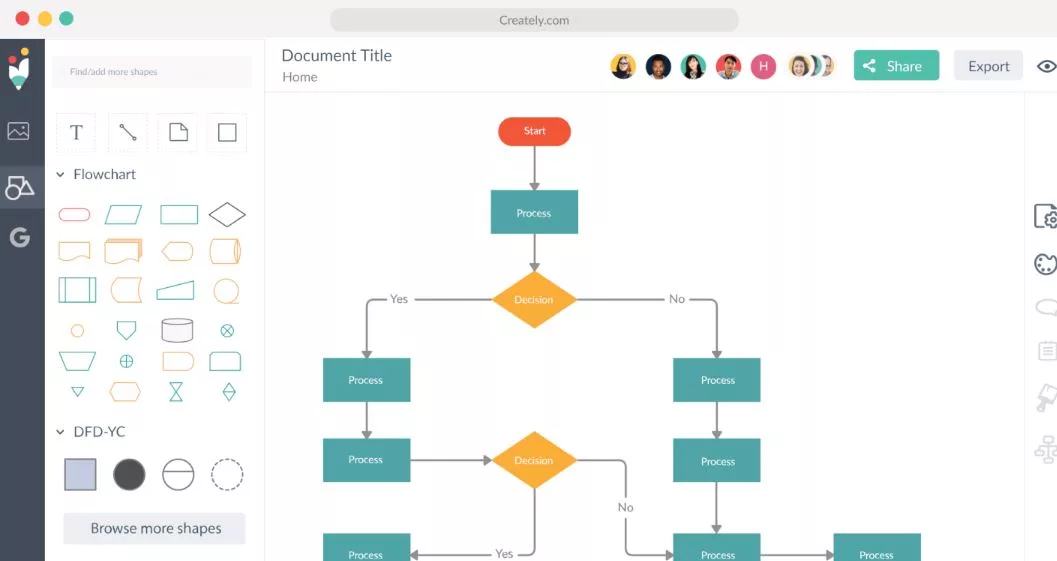Open document settings icon on right panel

coord(1046,216)
